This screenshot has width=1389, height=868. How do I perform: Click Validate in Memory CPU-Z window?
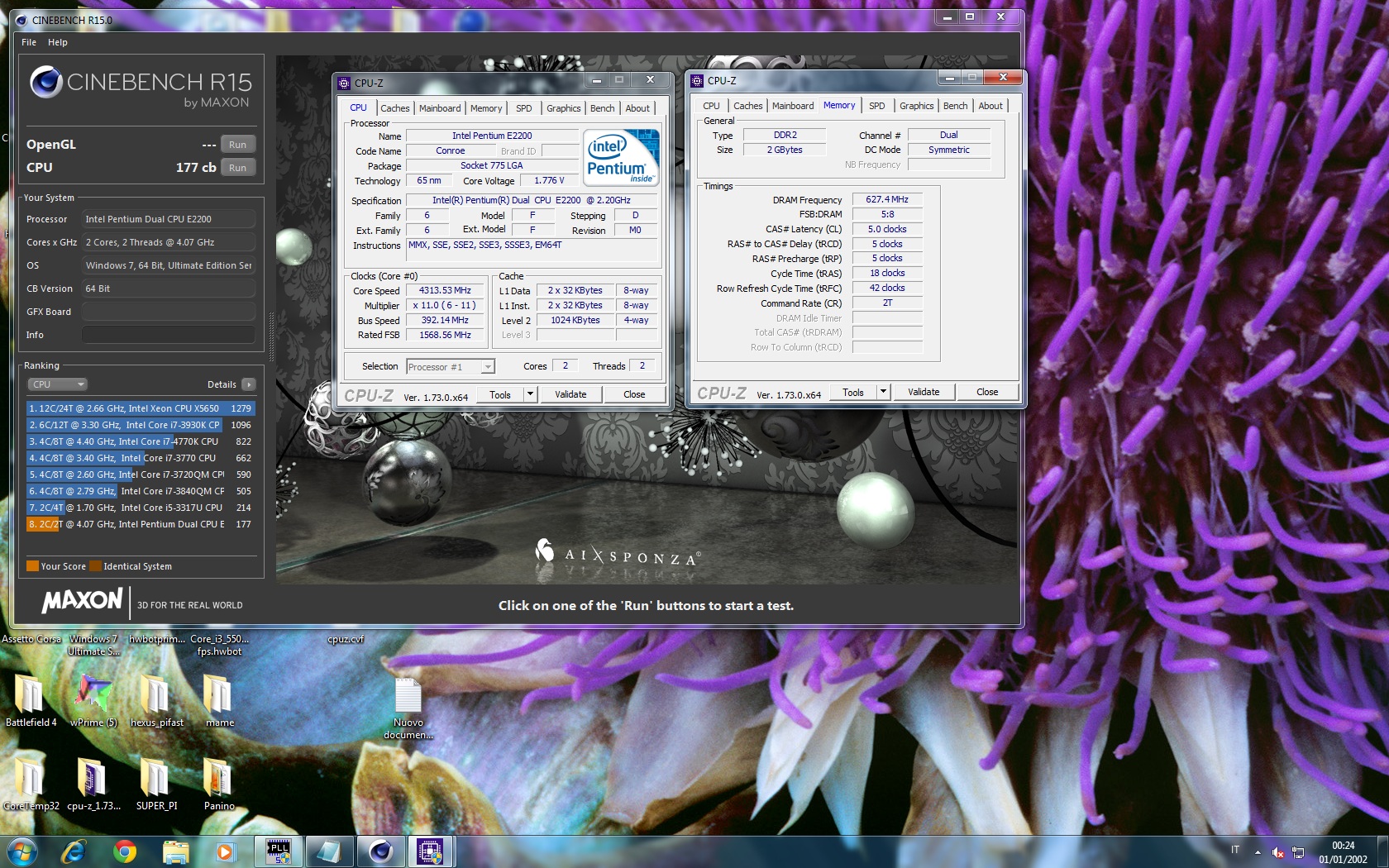click(x=924, y=392)
